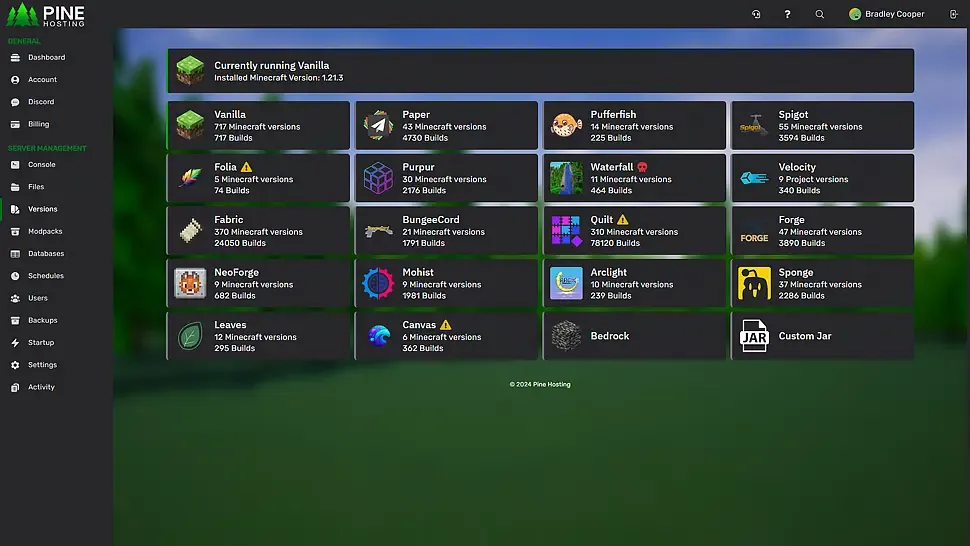Click the logout icon beside Bradley Cooper
Viewport: 970px width, 546px height.
[953, 14]
